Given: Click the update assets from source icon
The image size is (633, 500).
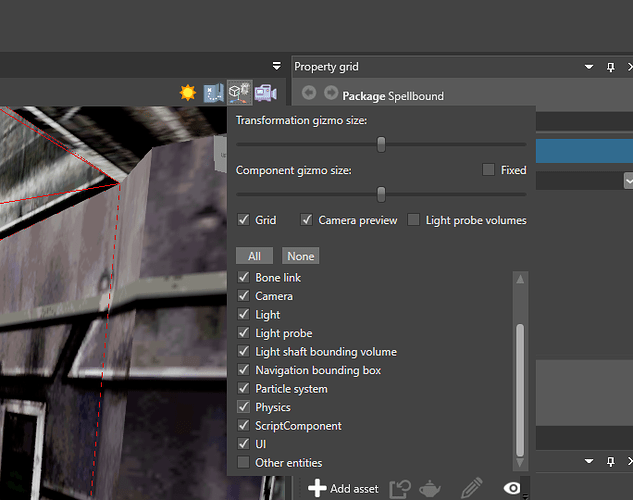Looking at the screenshot, I should click(x=400, y=488).
